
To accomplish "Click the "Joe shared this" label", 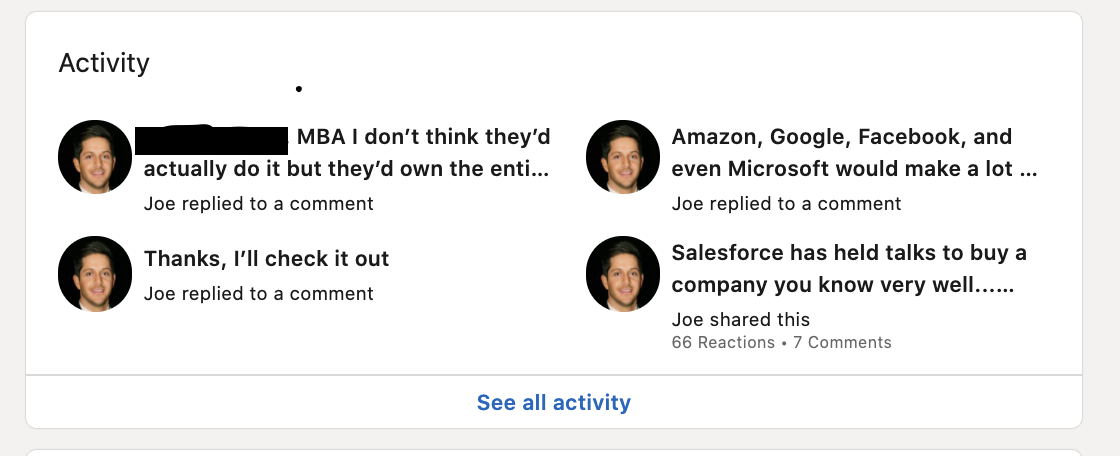I will tap(740, 320).
